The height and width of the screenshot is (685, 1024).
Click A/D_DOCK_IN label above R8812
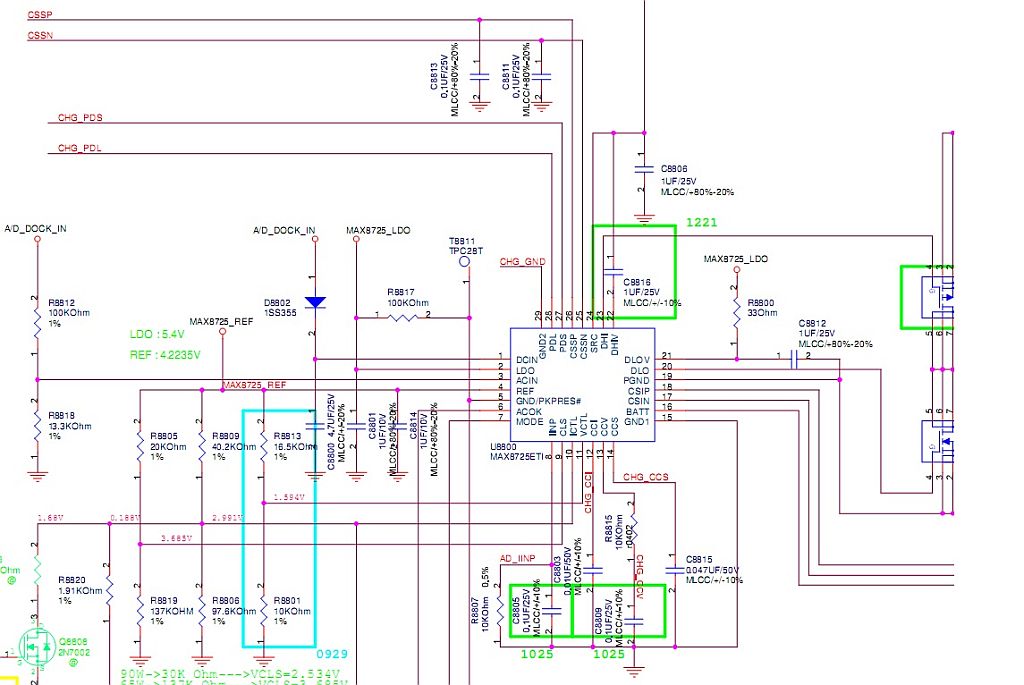tap(35, 229)
